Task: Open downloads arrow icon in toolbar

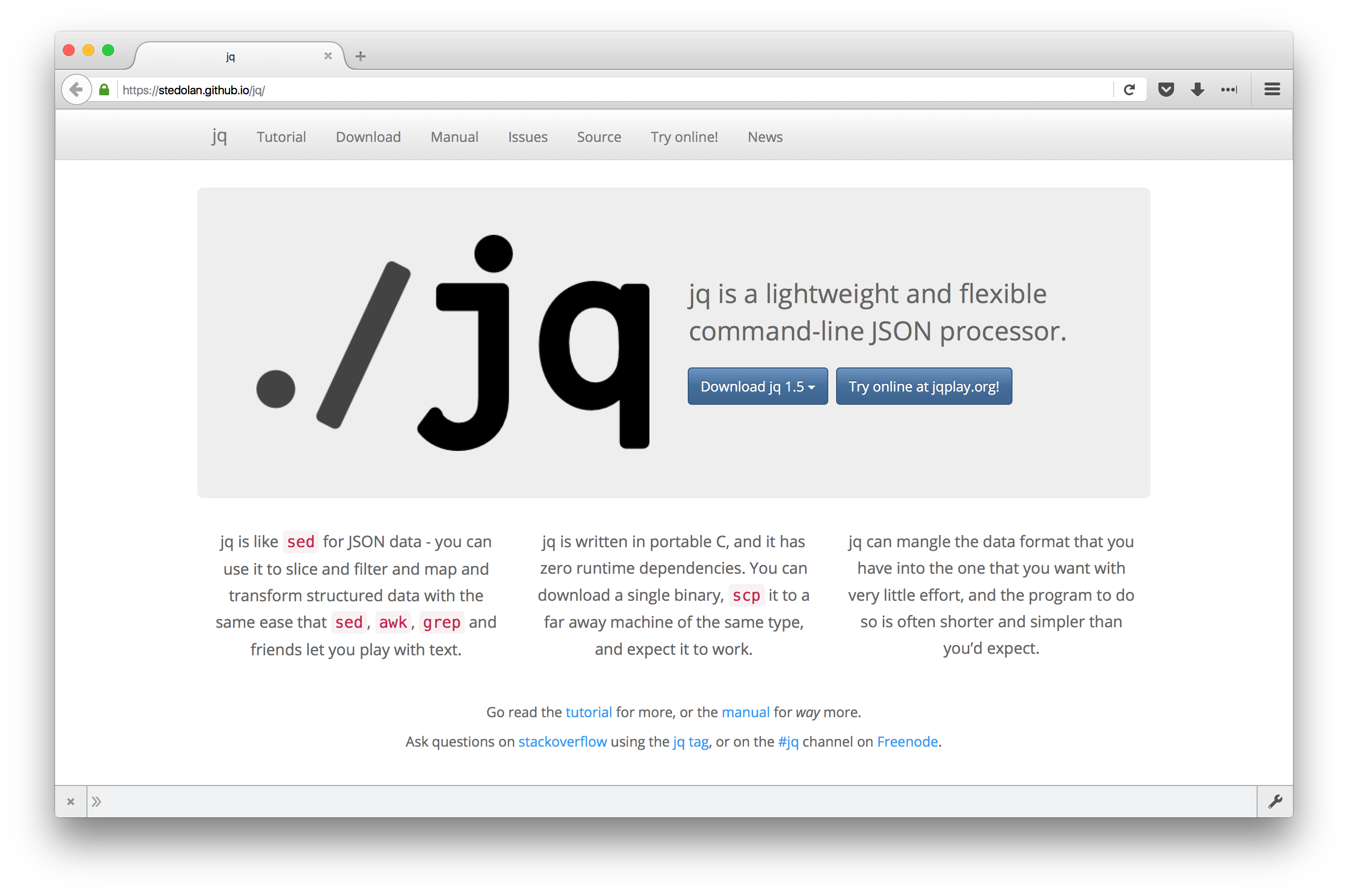Action: point(1197,90)
